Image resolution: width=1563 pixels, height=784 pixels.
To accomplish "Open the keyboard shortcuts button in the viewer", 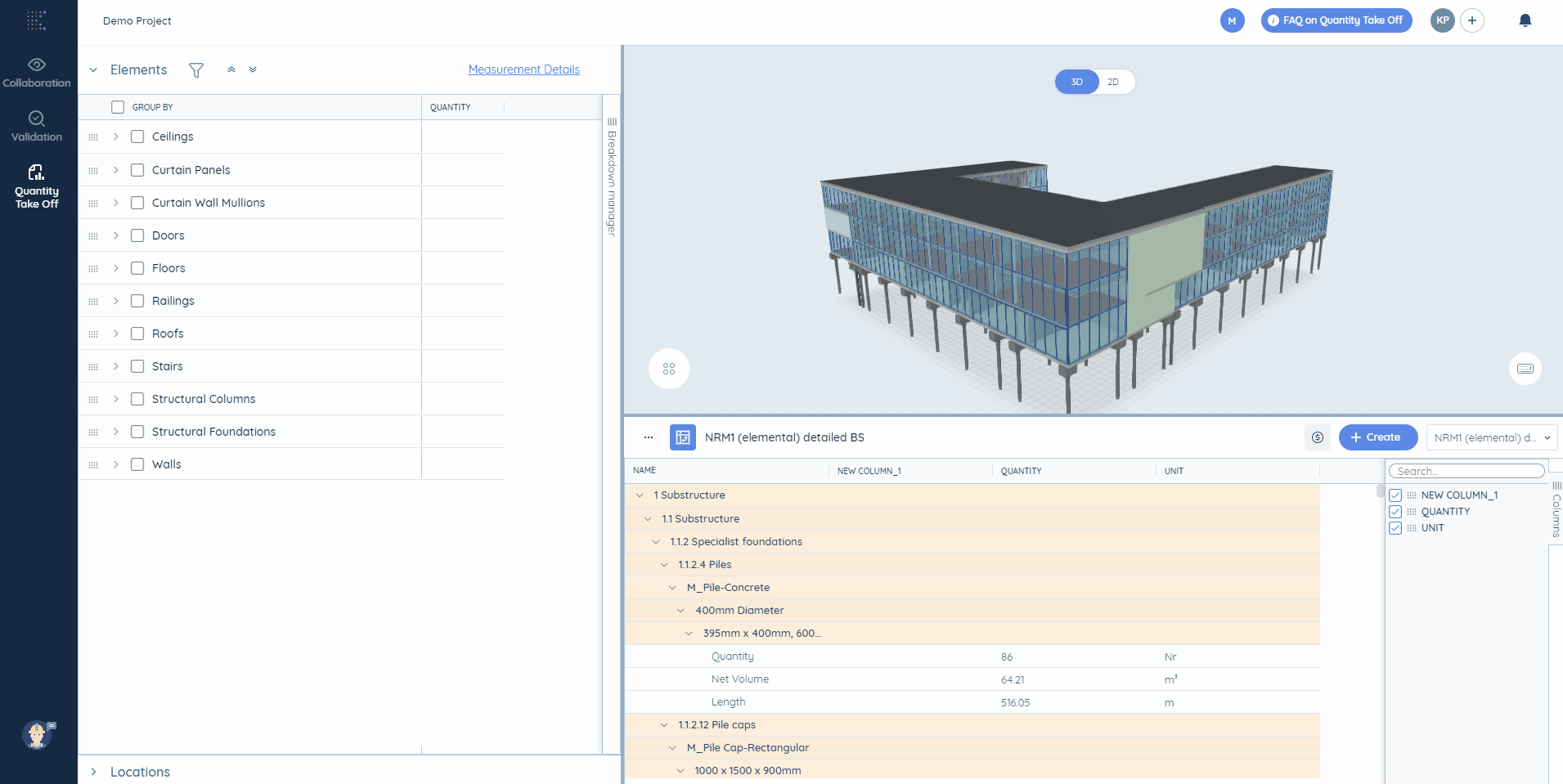I will [x=1525, y=369].
